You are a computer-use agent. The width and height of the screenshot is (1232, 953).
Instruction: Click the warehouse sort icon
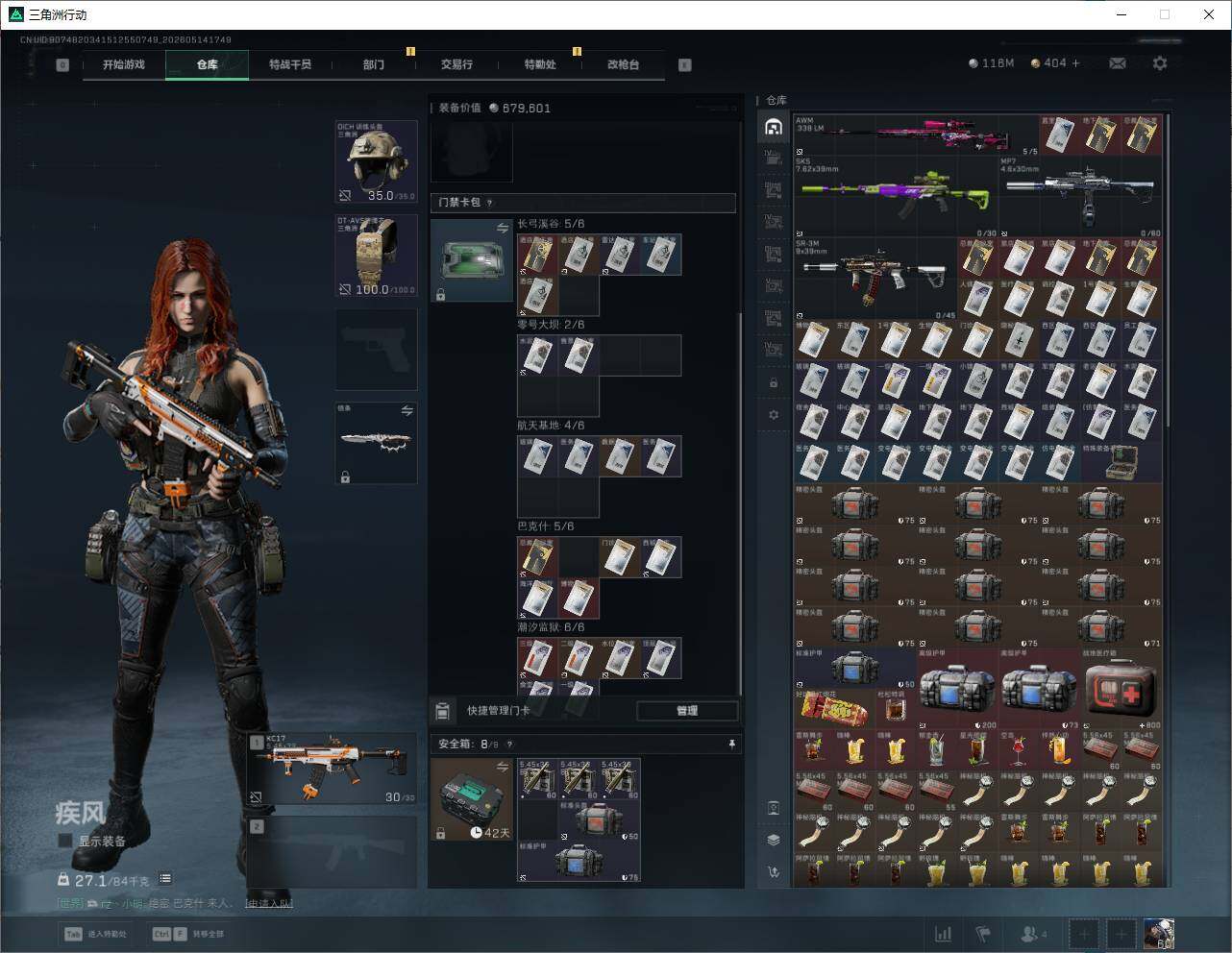click(774, 872)
